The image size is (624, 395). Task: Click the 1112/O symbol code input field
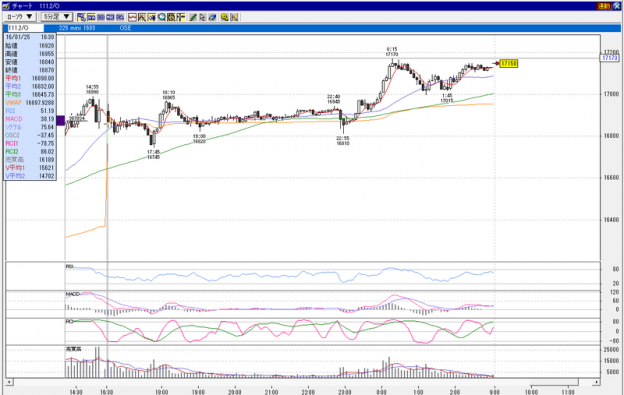point(25,28)
